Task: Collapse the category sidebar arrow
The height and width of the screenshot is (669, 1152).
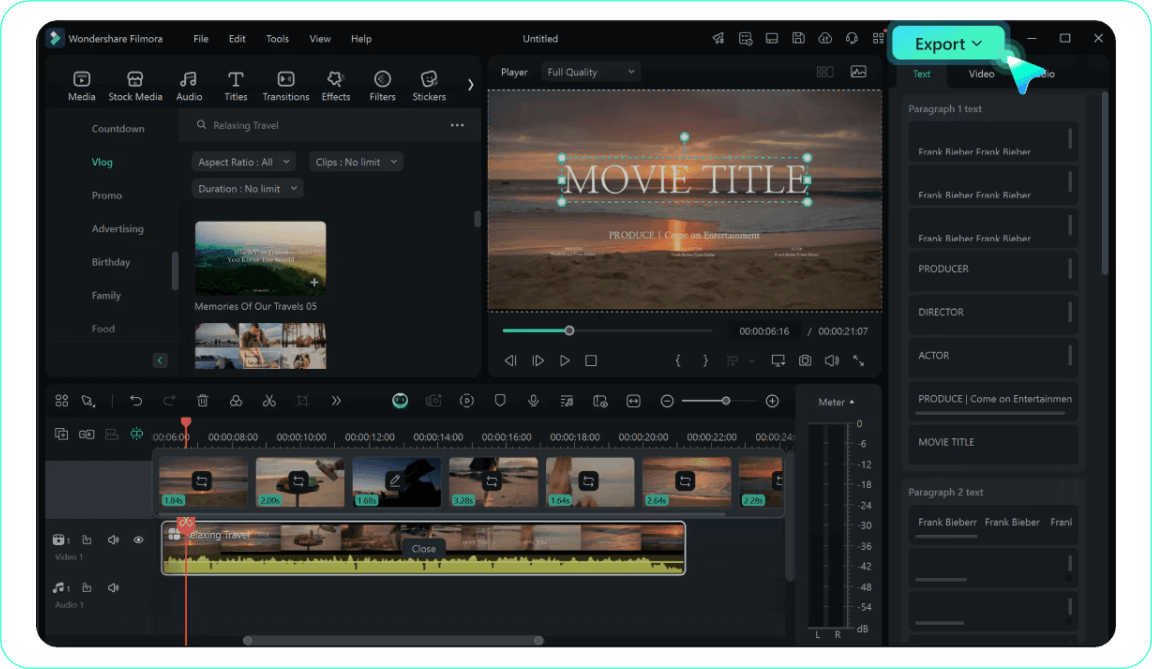Action: 159,360
